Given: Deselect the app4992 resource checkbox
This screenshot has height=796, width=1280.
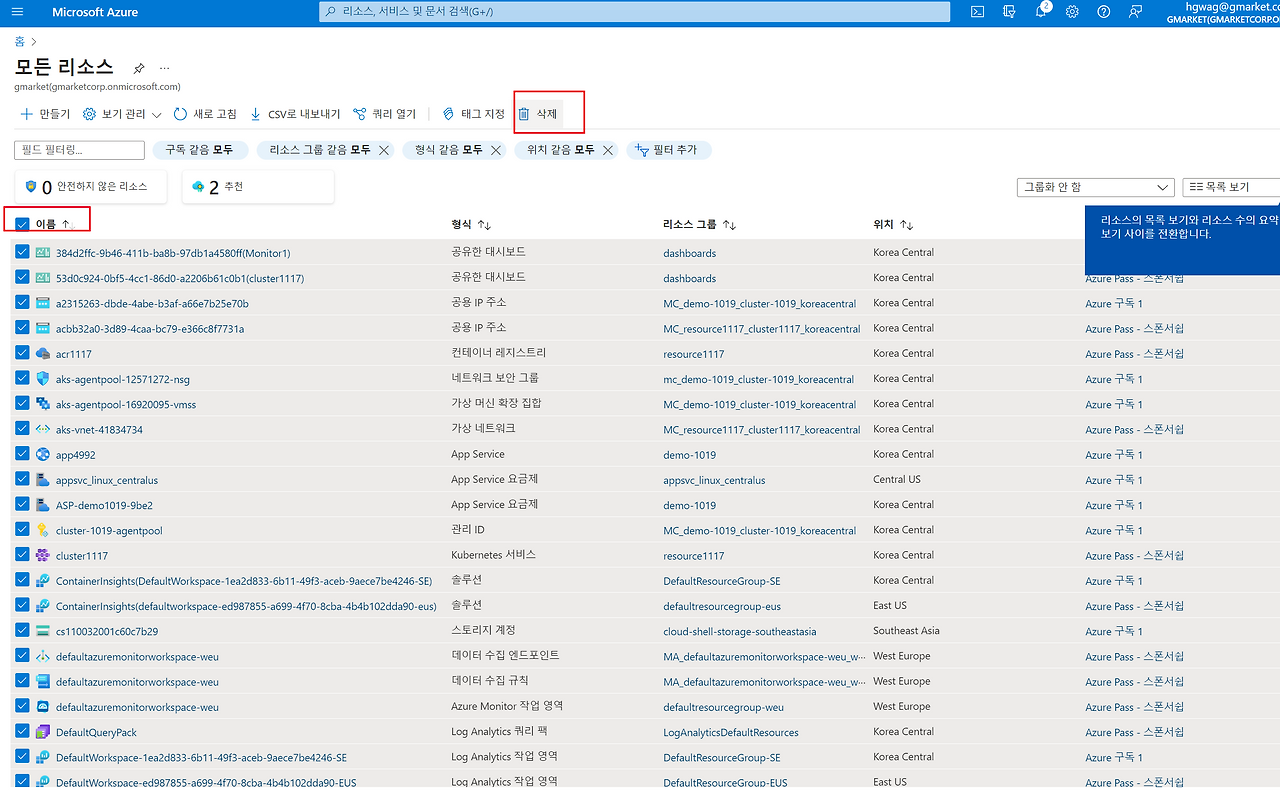Looking at the screenshot, I should click(22, 454).
